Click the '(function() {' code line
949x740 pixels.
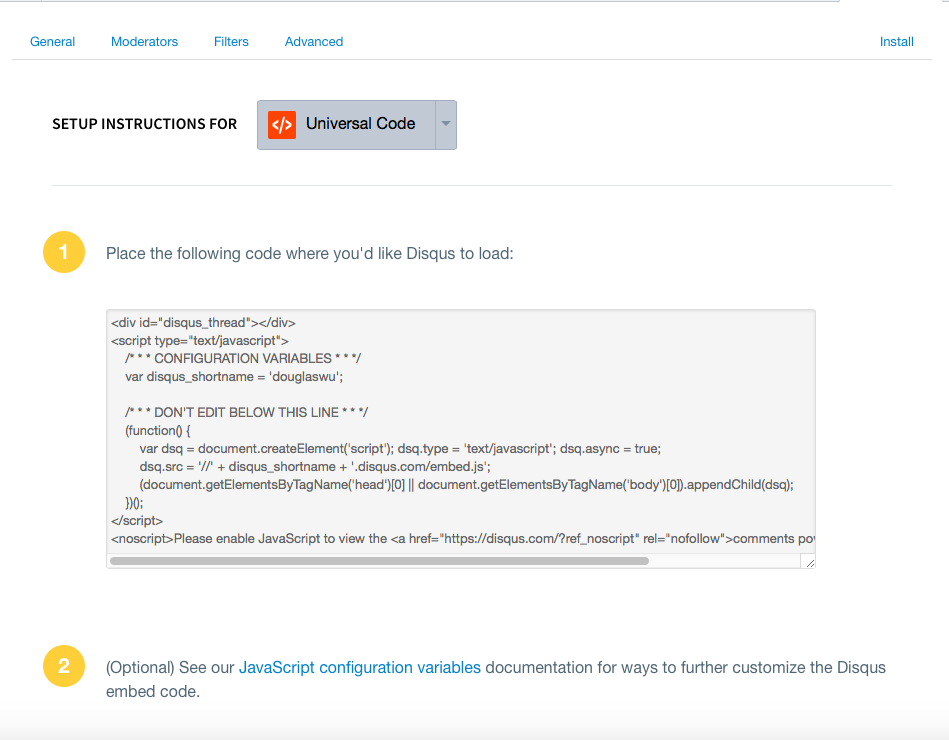[x=158, y=431]
